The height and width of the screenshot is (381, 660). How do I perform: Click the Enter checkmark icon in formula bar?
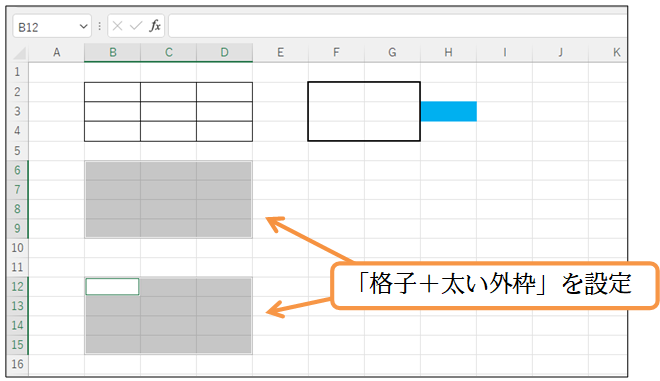136,26
